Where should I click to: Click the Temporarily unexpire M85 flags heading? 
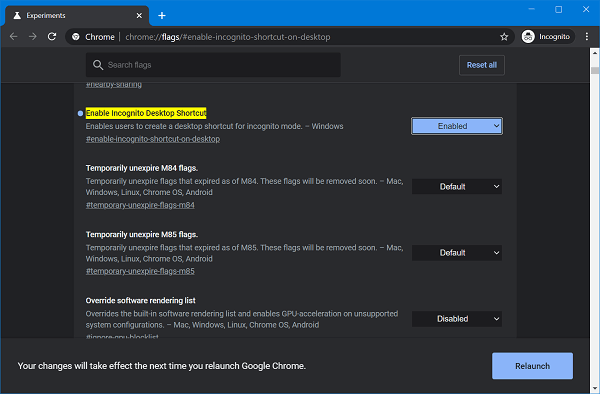tap(142, 234)
